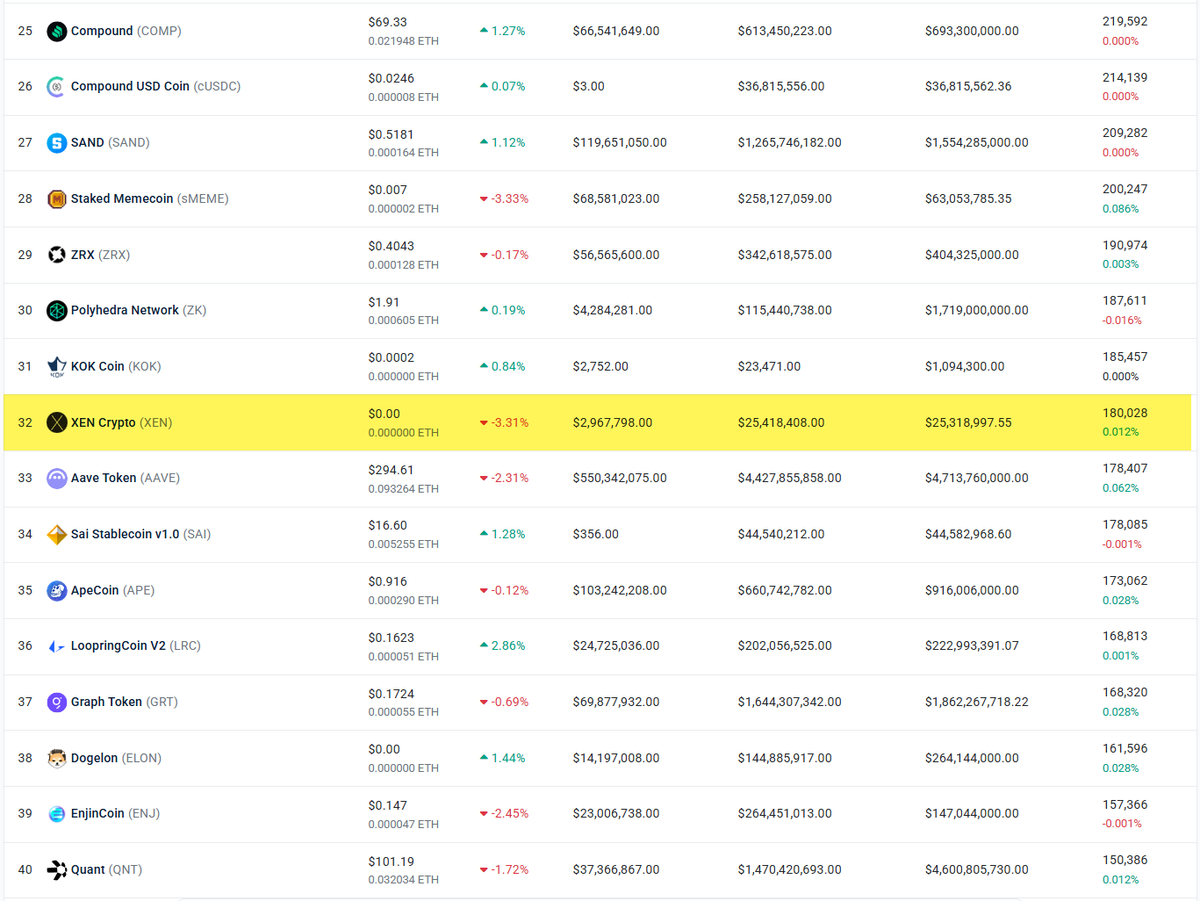Click the Dogelon logo icon
This screenshot has height=901, width=1200.
coord(57,758)
